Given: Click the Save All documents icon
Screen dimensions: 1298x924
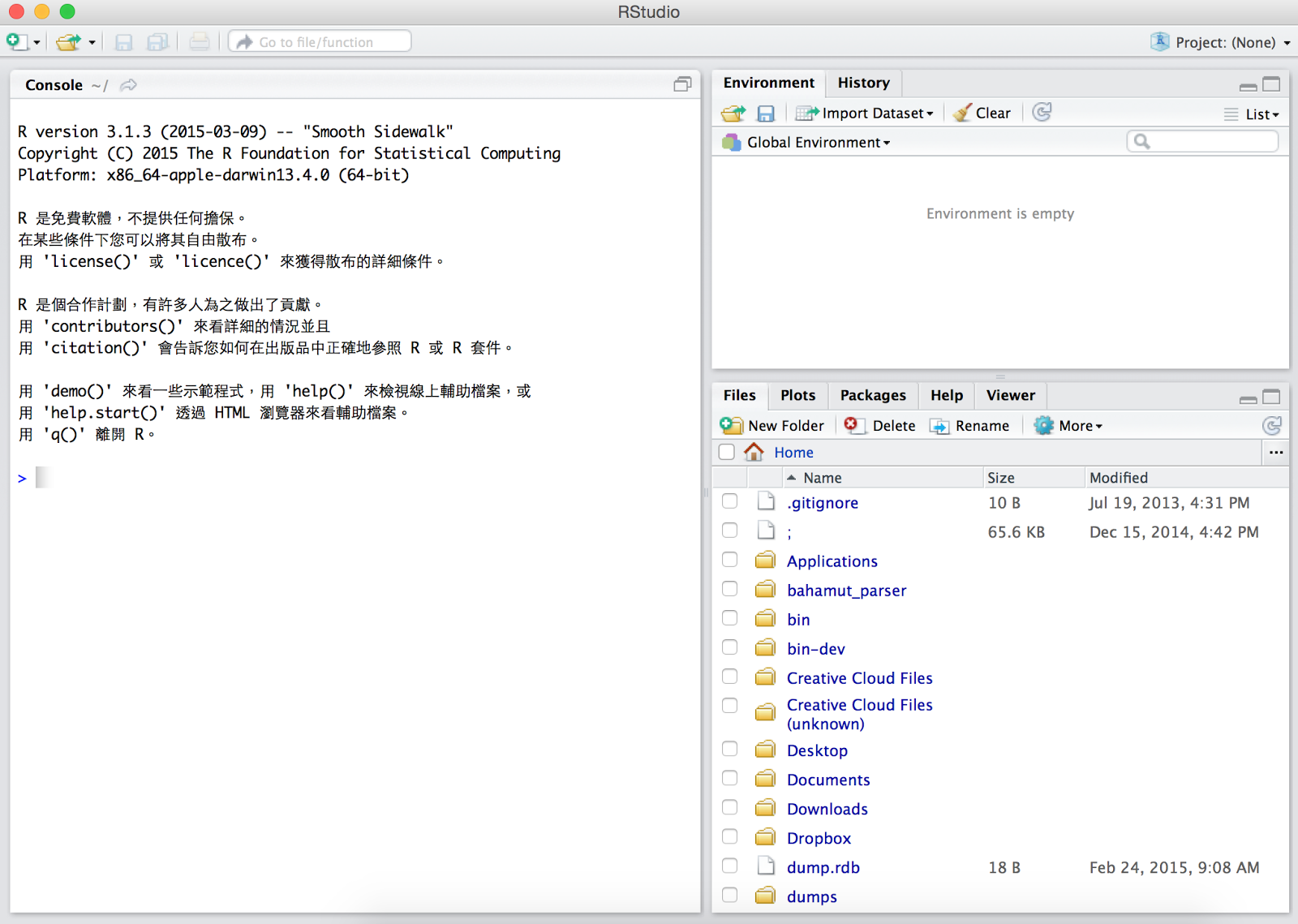Looking at the screenshot, I should (x=157, y=42).
